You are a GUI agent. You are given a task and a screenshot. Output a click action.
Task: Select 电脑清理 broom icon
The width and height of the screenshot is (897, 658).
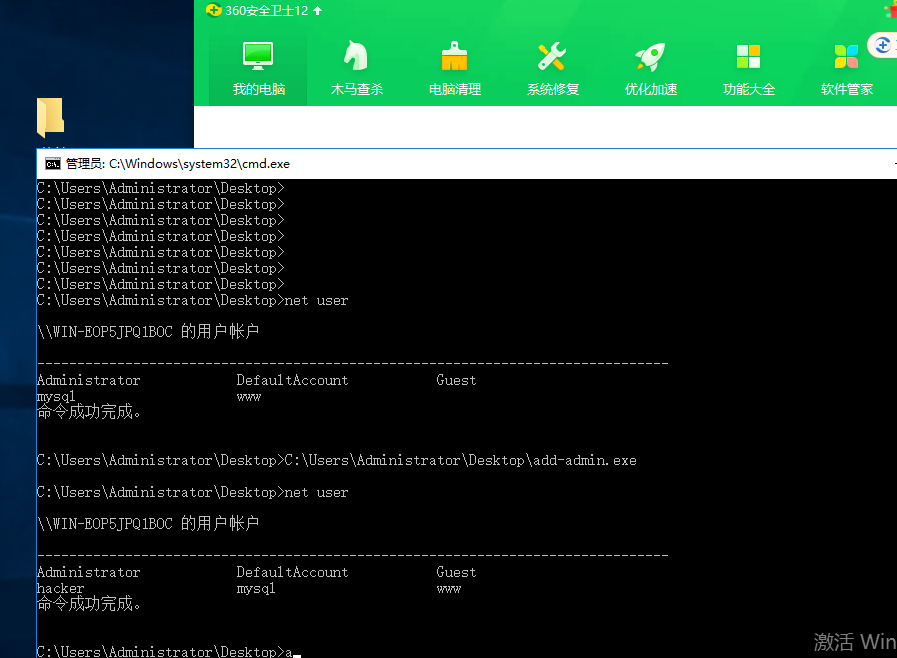pyautogui.click(x=454, y=56)
